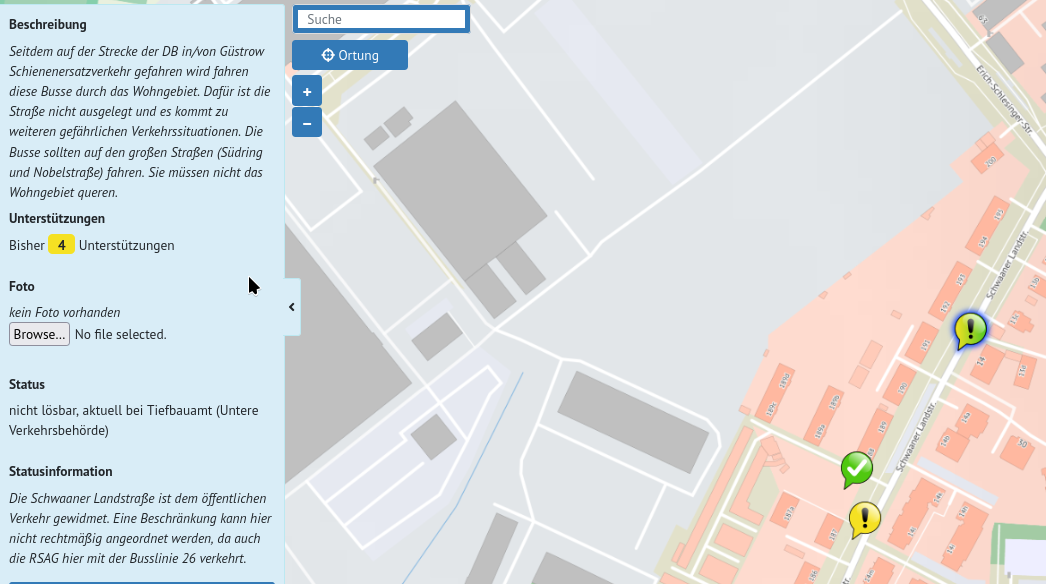Zoom out with the minus button
Image resolution: width=1046 pixels, height=584 pixels.
click(x=307, y=123)
